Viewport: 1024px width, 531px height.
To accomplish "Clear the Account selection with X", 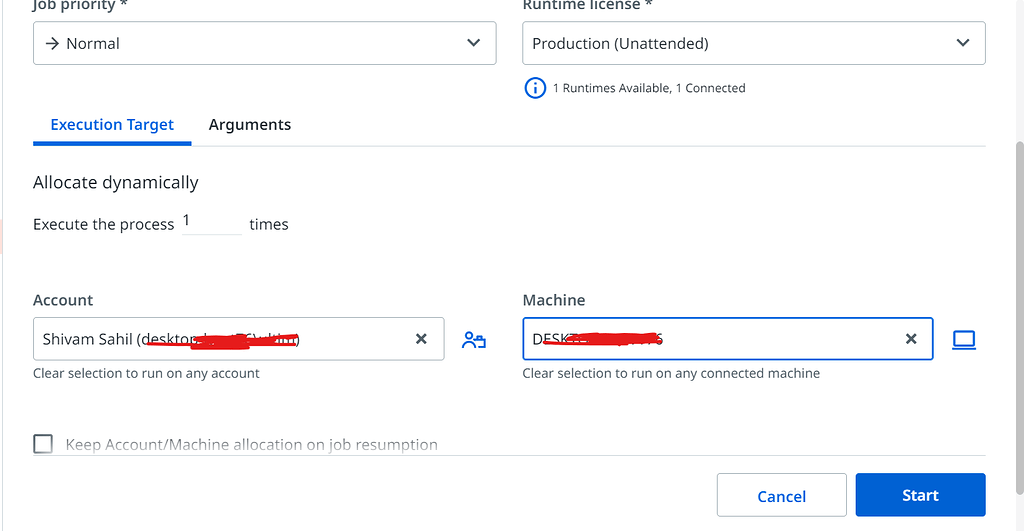I will [x=421, y=339].
